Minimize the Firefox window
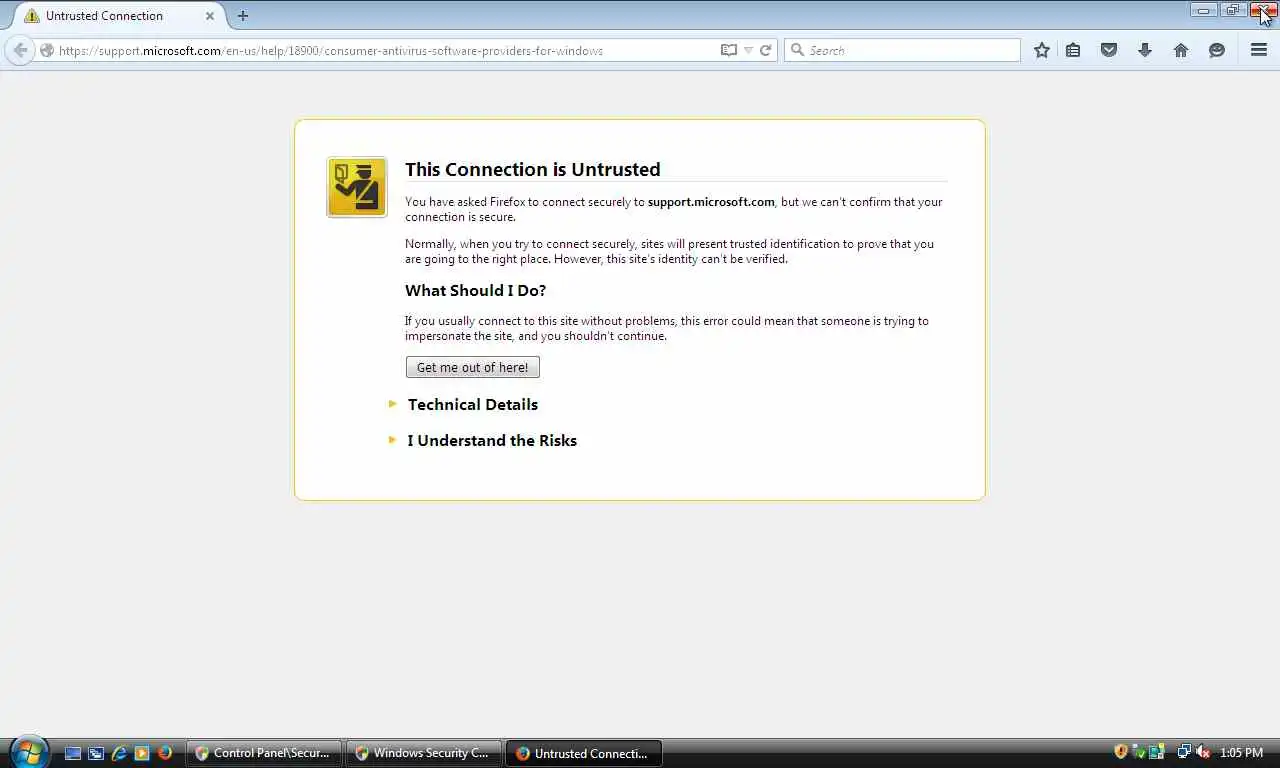The height and width of the screenshot is (768, 1280). (1203, 10)
